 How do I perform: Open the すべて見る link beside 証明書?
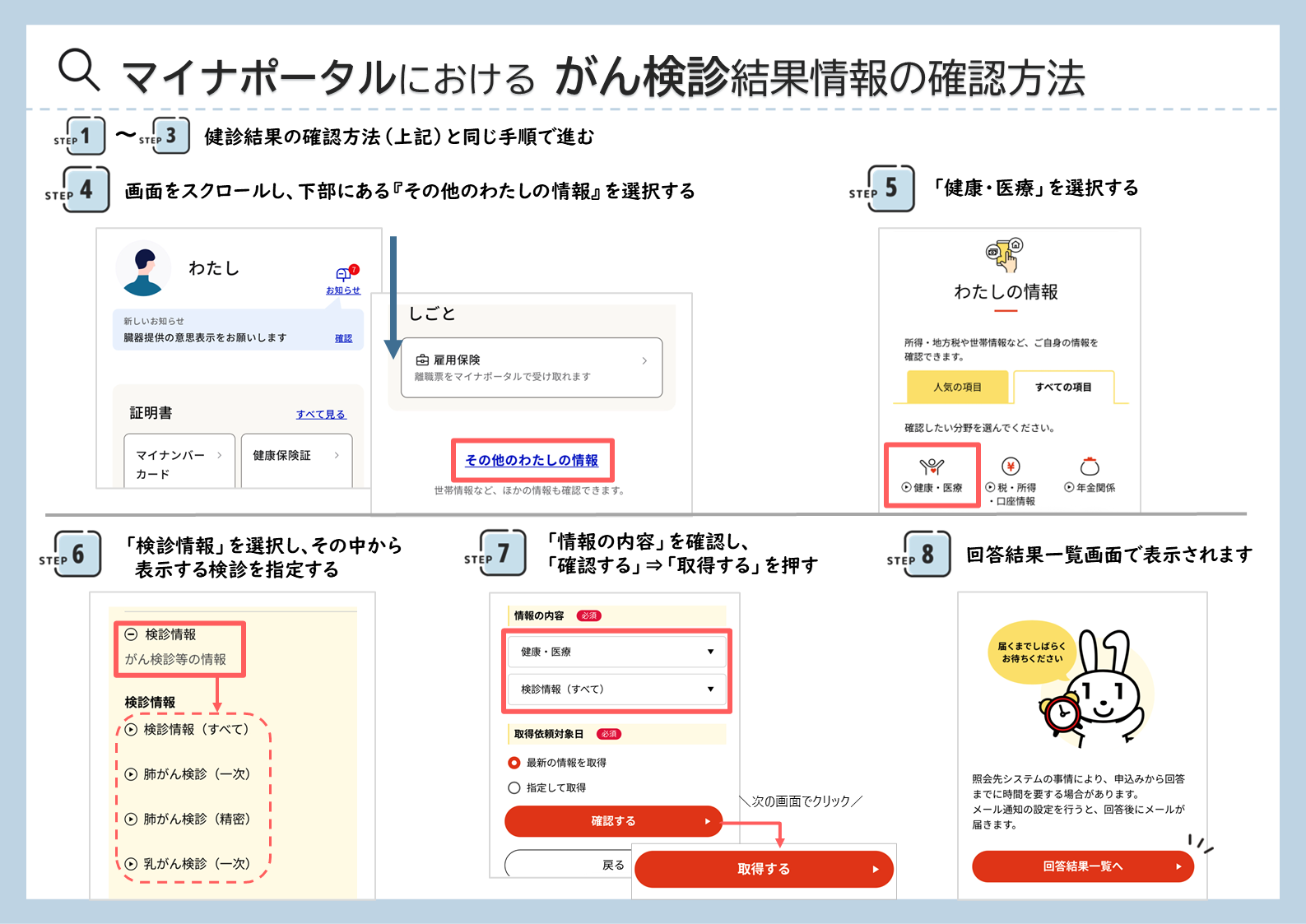coord(321,414)
